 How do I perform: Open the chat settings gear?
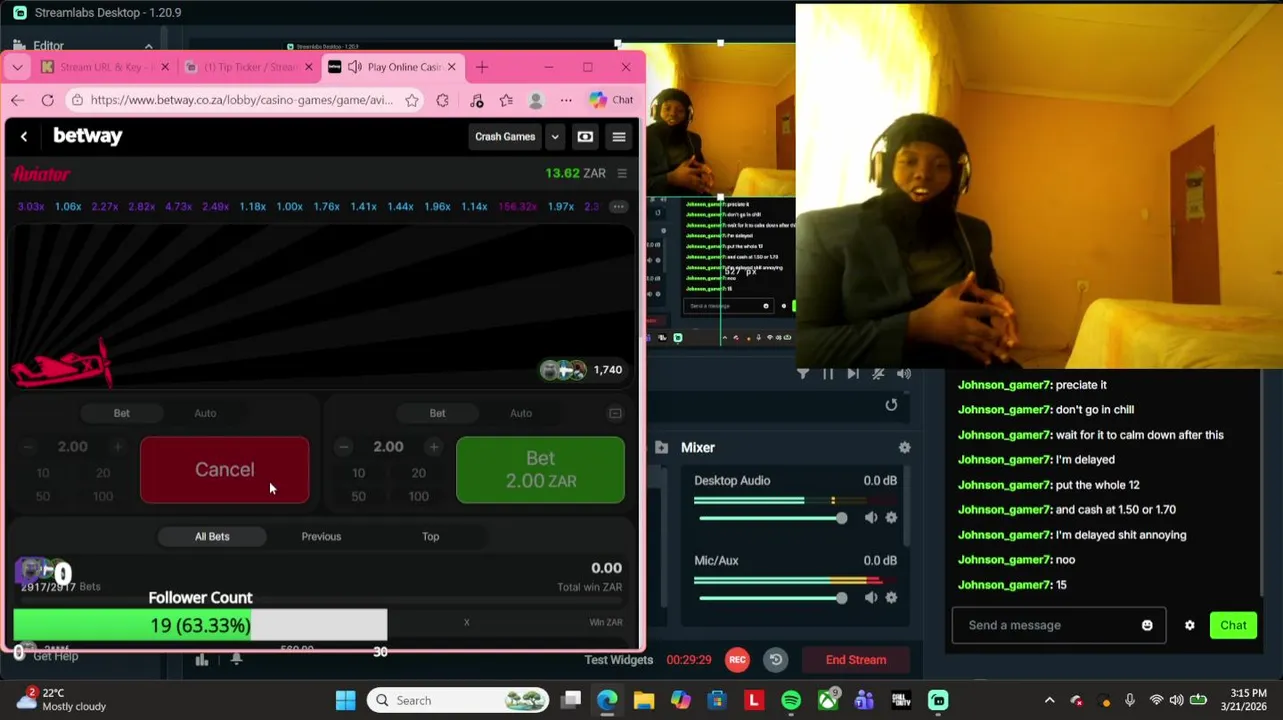(1189, 626)
